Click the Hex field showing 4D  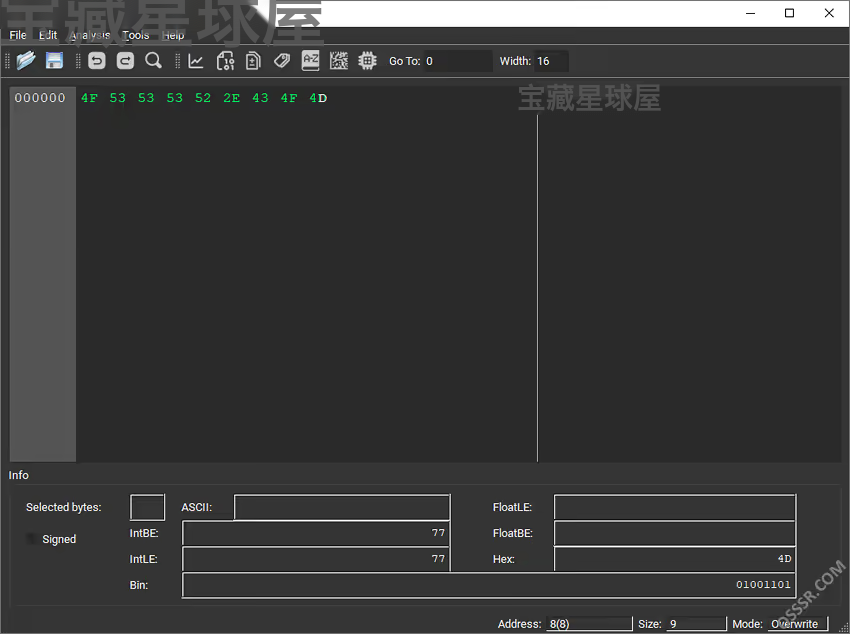click(675, 559)
